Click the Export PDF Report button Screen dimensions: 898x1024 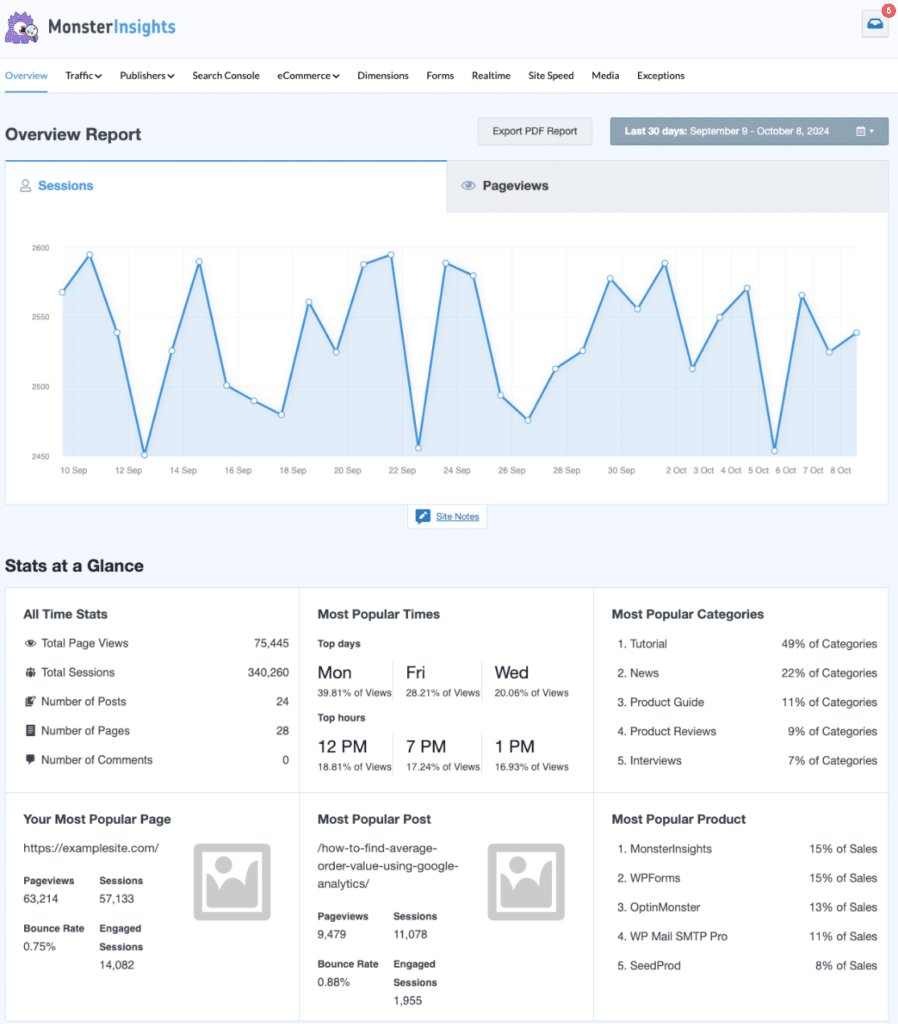[534, 131]
